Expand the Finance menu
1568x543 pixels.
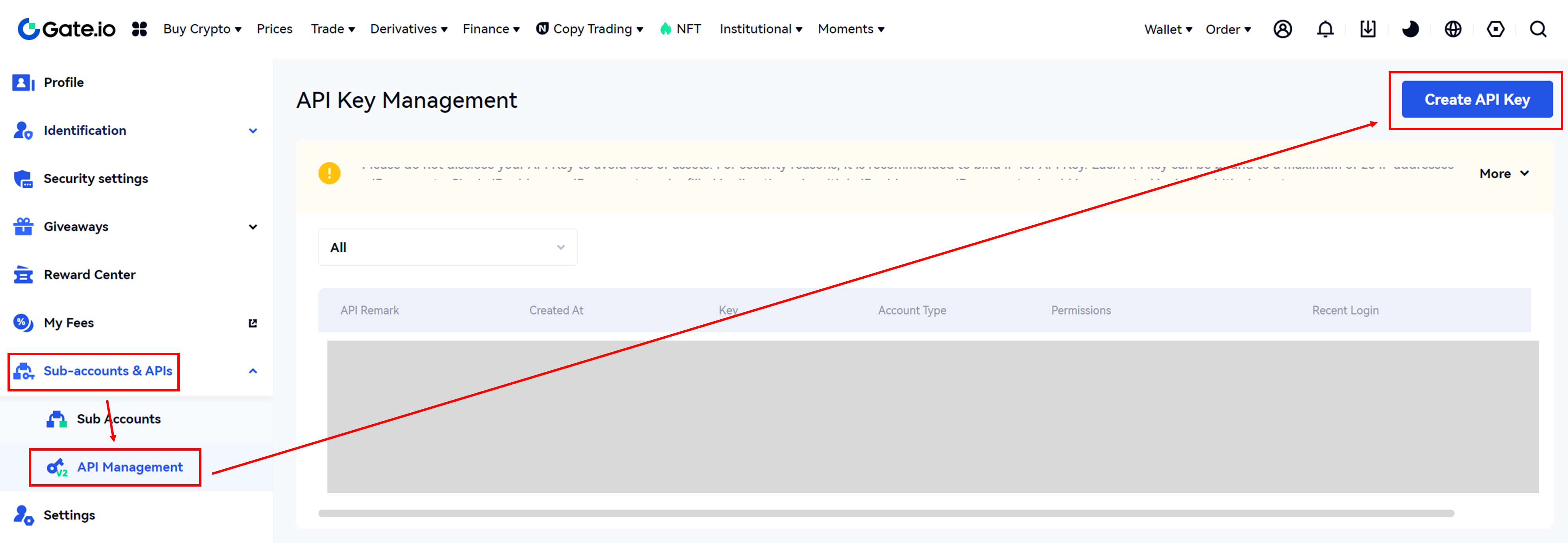click(491, 28)
